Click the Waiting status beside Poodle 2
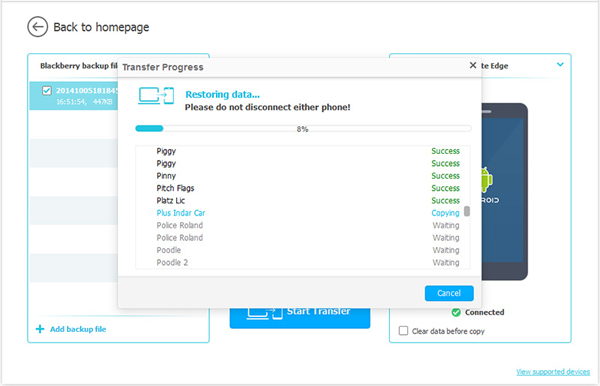Viewport: 600px width, 386px height. pos(446,262)
